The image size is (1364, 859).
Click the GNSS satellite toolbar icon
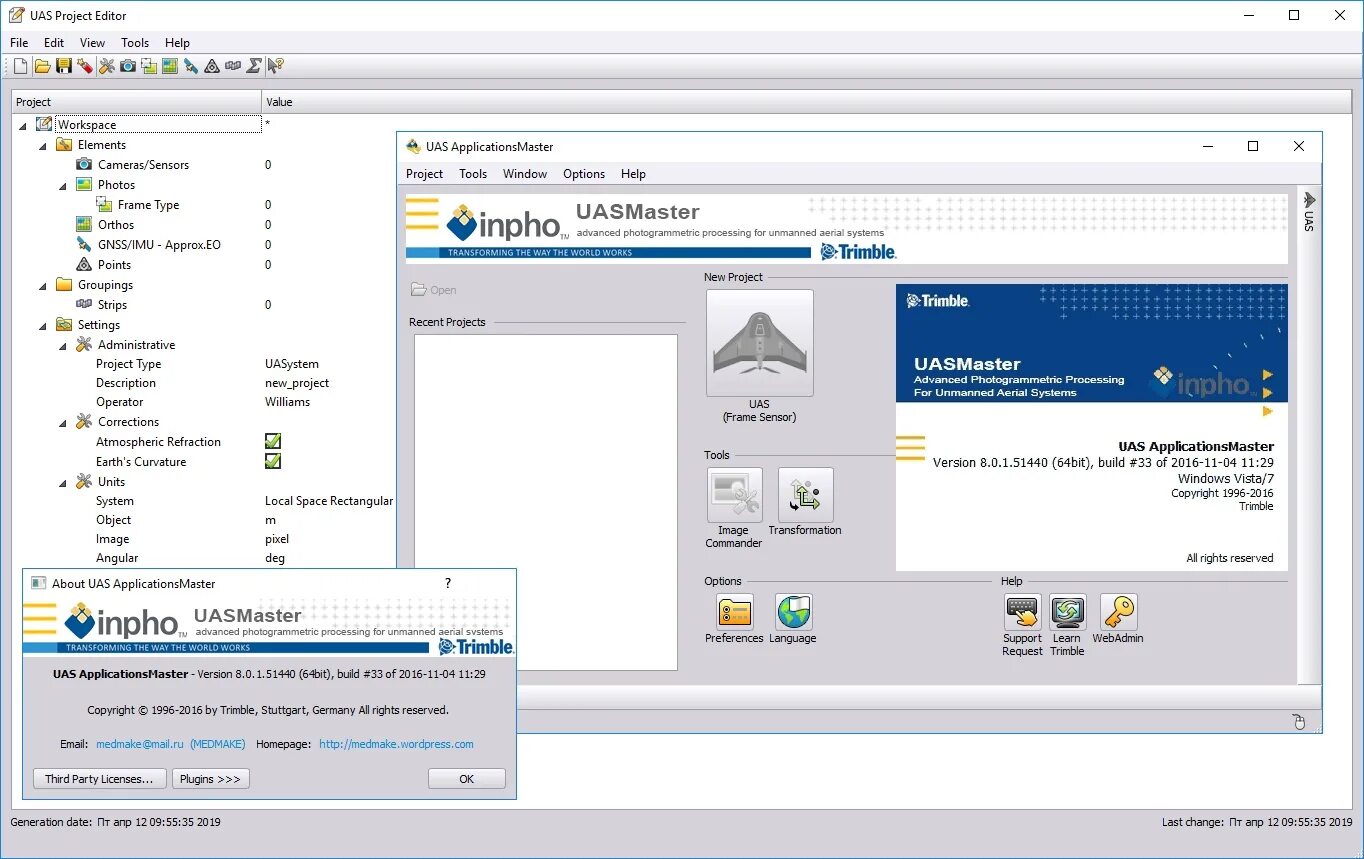(x=191, y=66)
